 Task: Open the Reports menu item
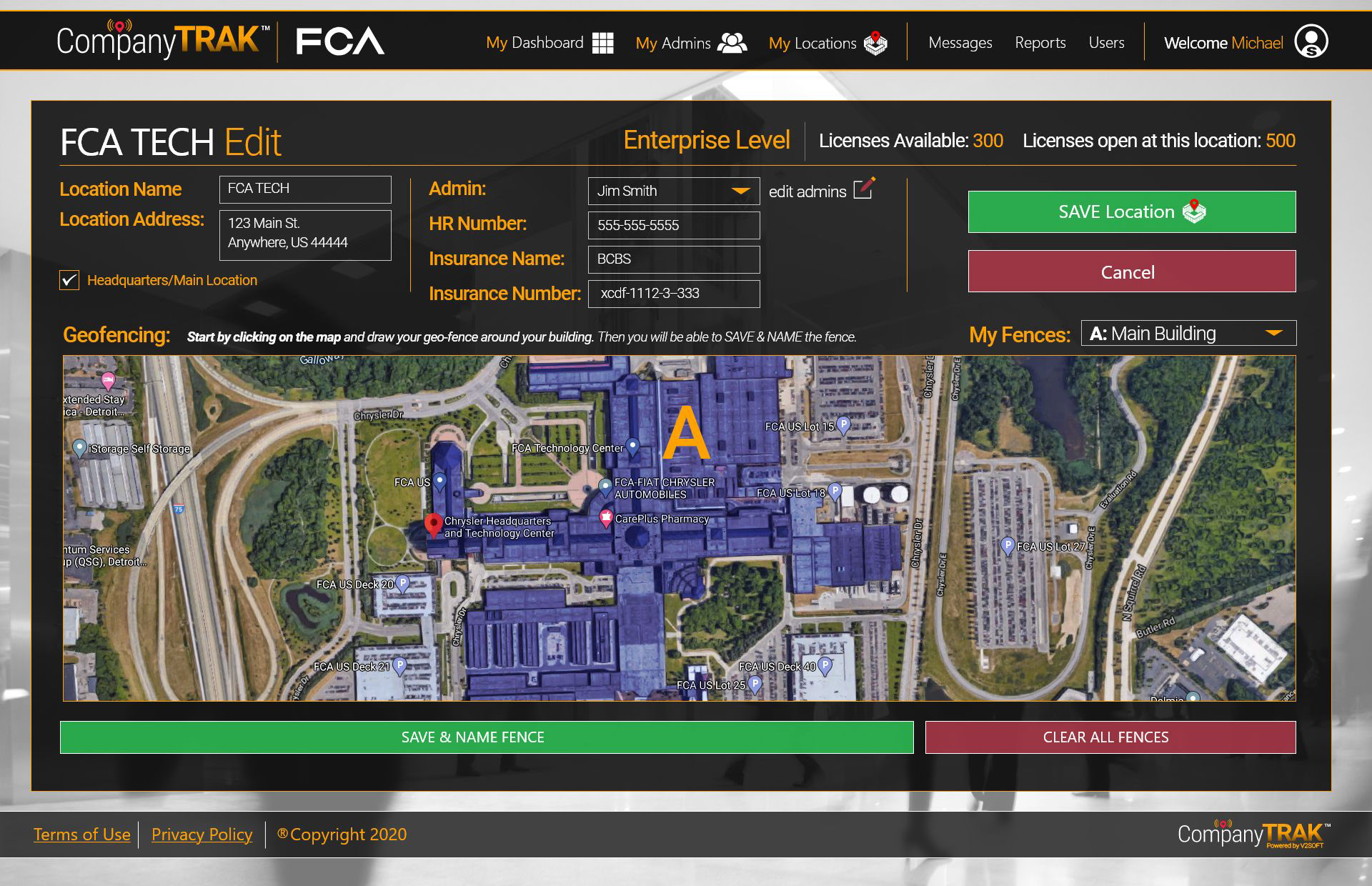click(1040, 43)
